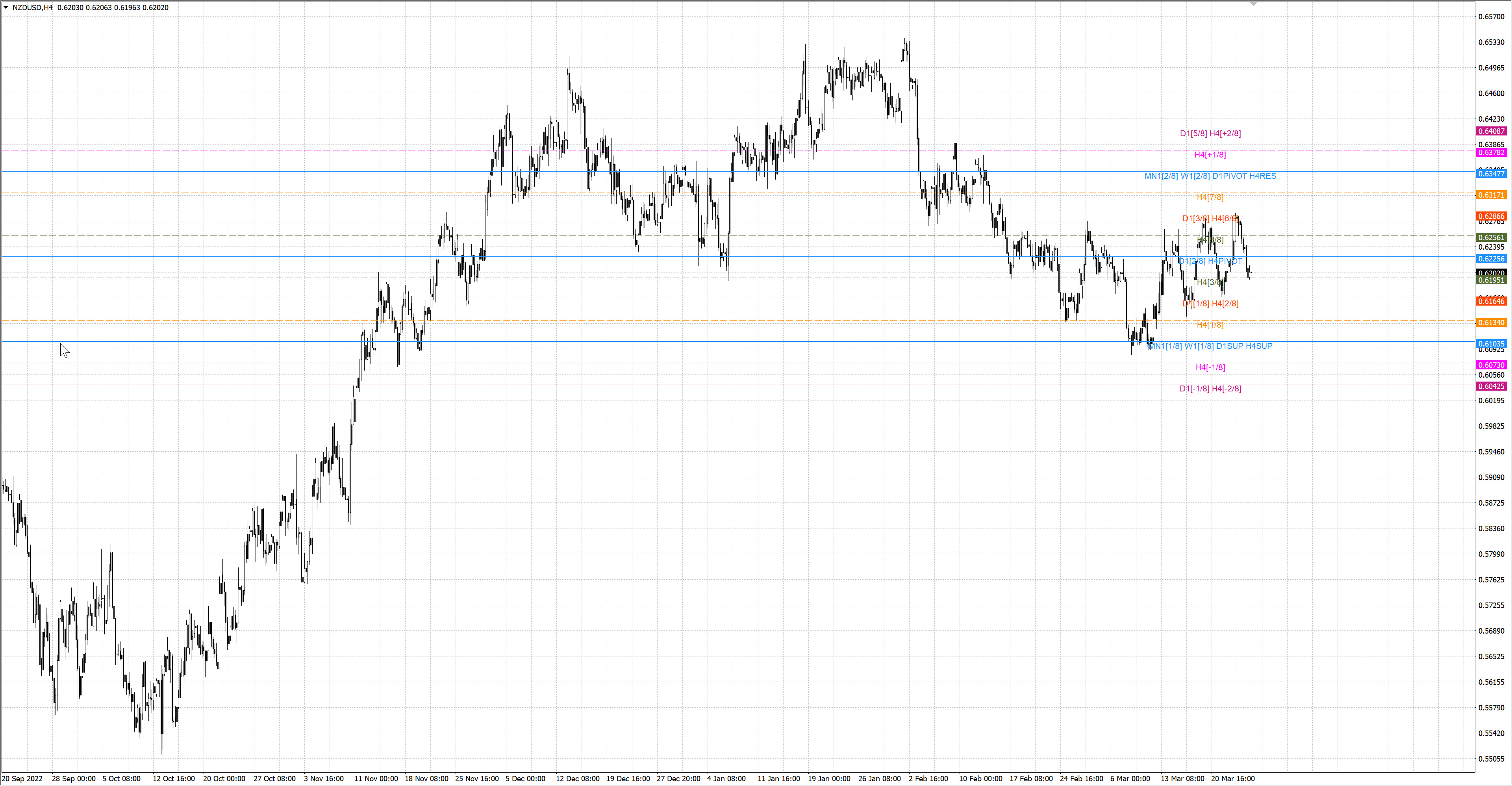The width and height of the screenshot is (1512, 786).
Task: Click the H4[1/8] level label
Action: 1210,325
